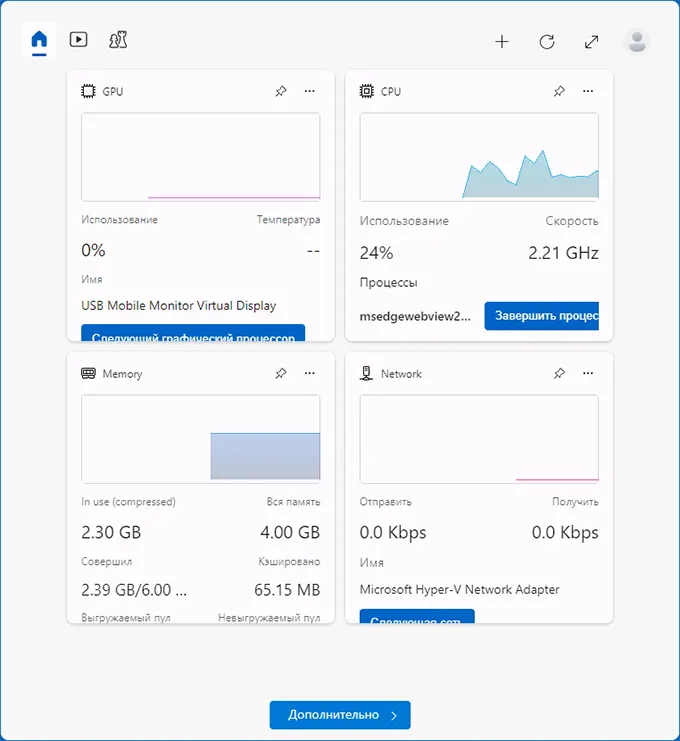Open the Home tab icon
Image resolution: width=680 pixels, height=741 pixels.
pos(39,39)
